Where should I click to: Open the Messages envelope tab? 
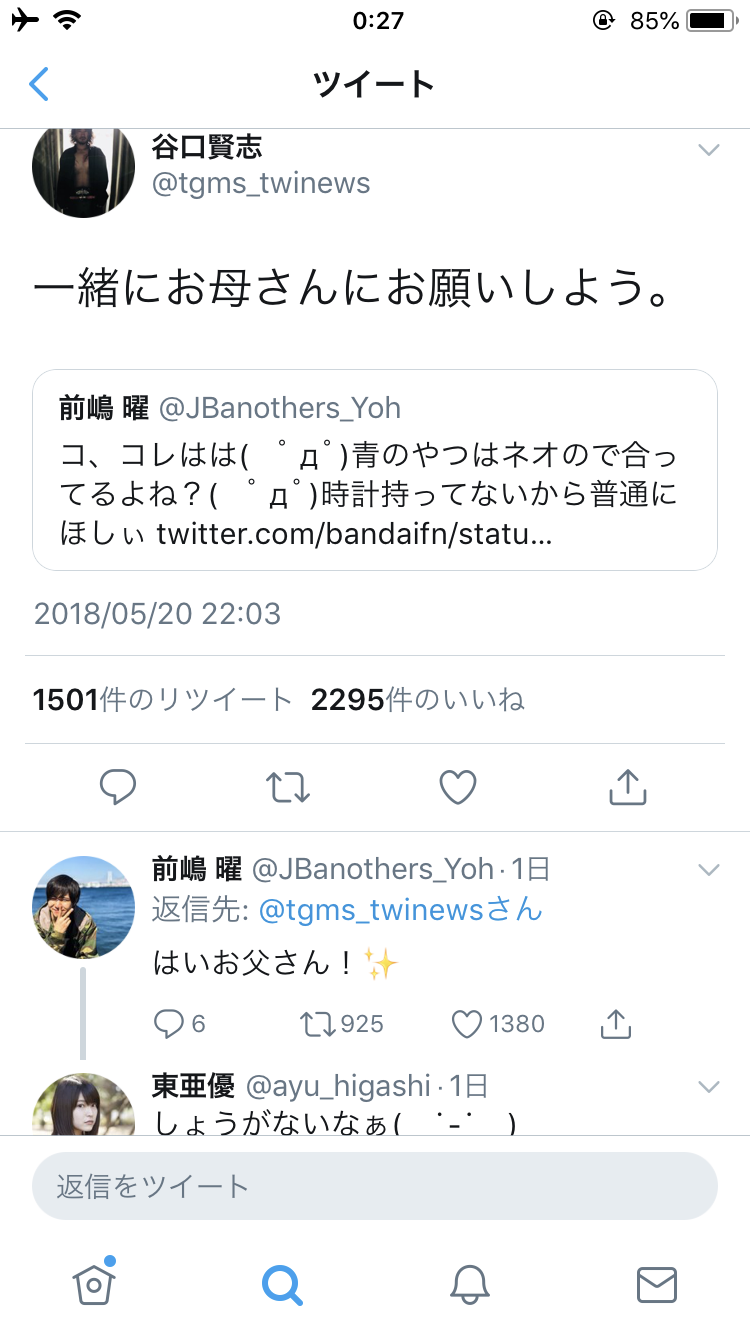657,1284
